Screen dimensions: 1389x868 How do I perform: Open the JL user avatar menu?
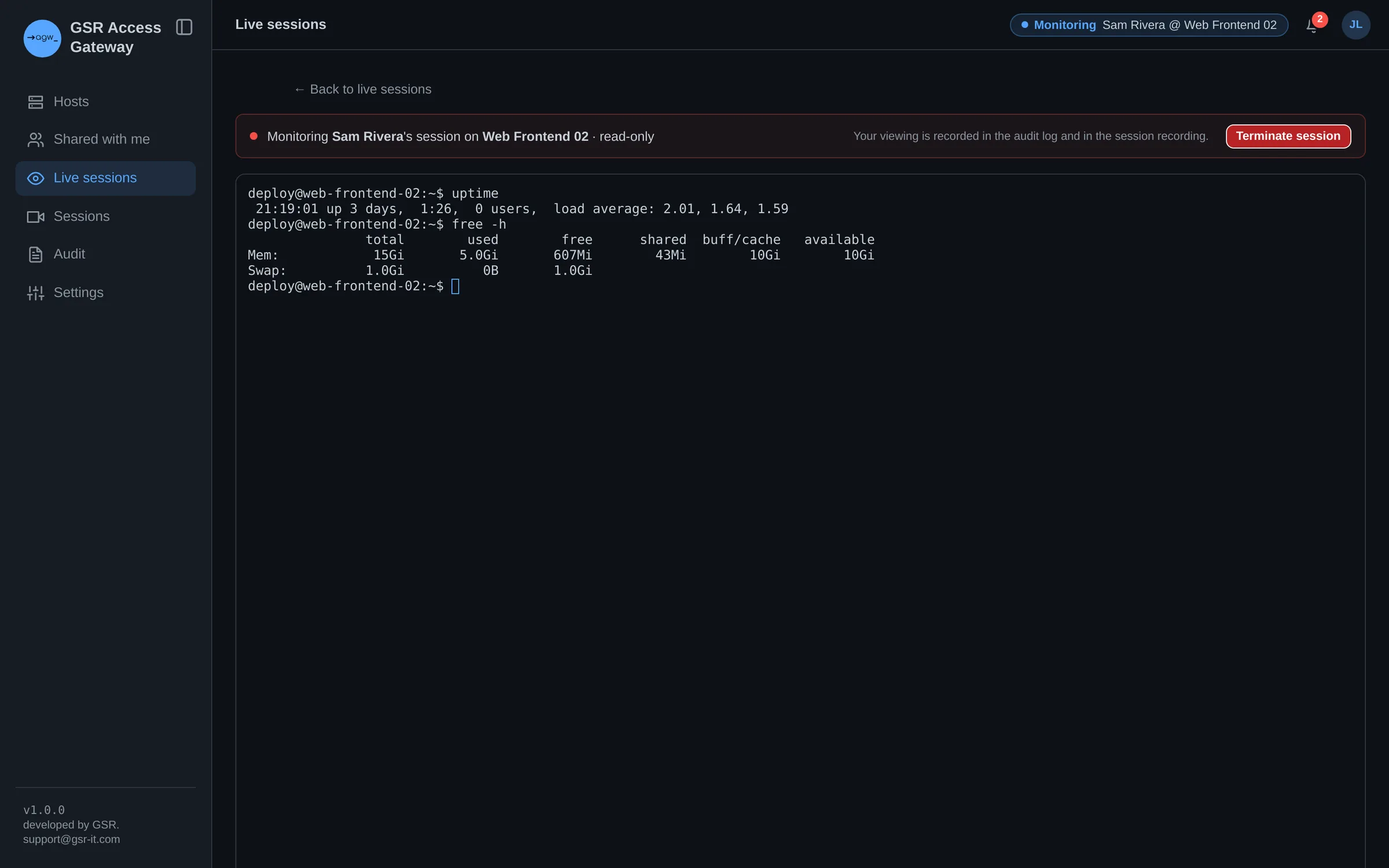point(1355,25)
